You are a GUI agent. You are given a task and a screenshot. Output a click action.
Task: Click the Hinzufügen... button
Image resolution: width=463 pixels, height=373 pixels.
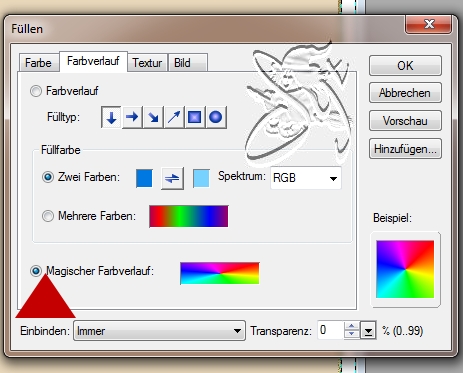tap(405, 149)
